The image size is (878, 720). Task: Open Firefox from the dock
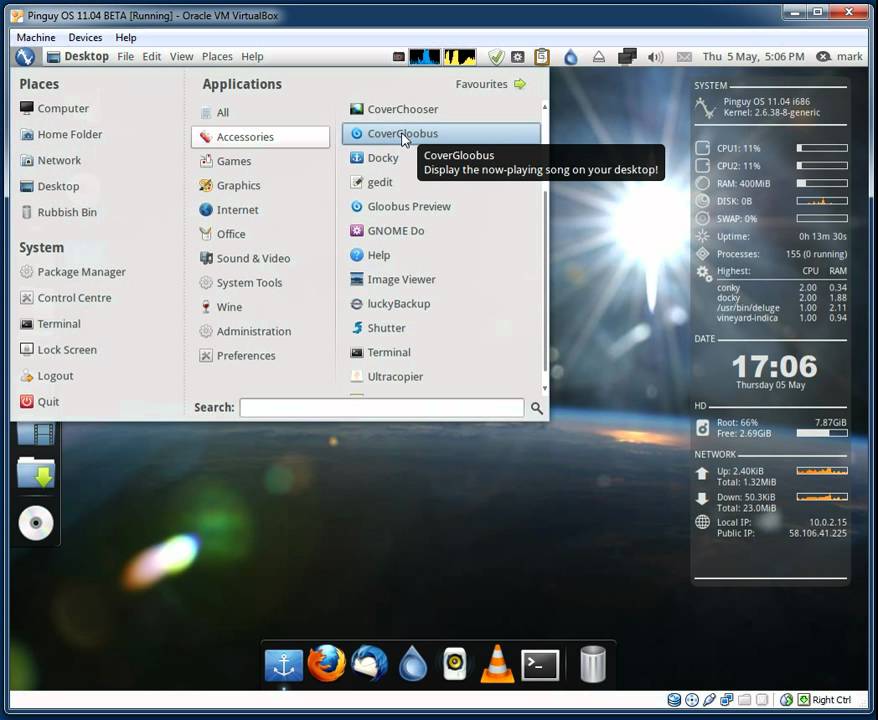[326, 663]
